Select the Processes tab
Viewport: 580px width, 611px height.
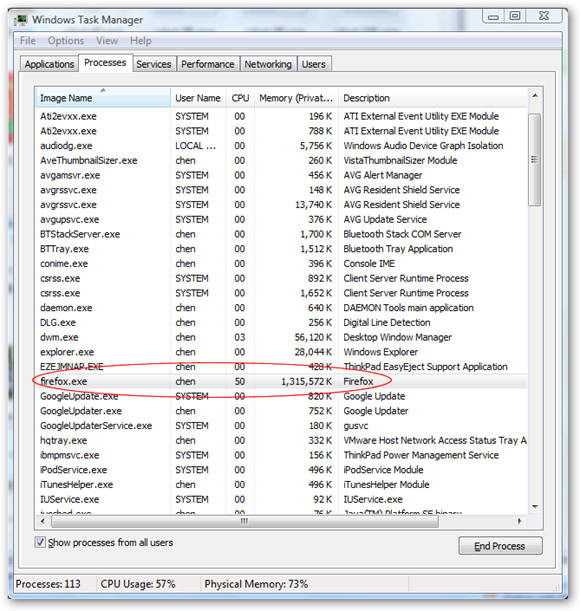click(x=105, y=63)
